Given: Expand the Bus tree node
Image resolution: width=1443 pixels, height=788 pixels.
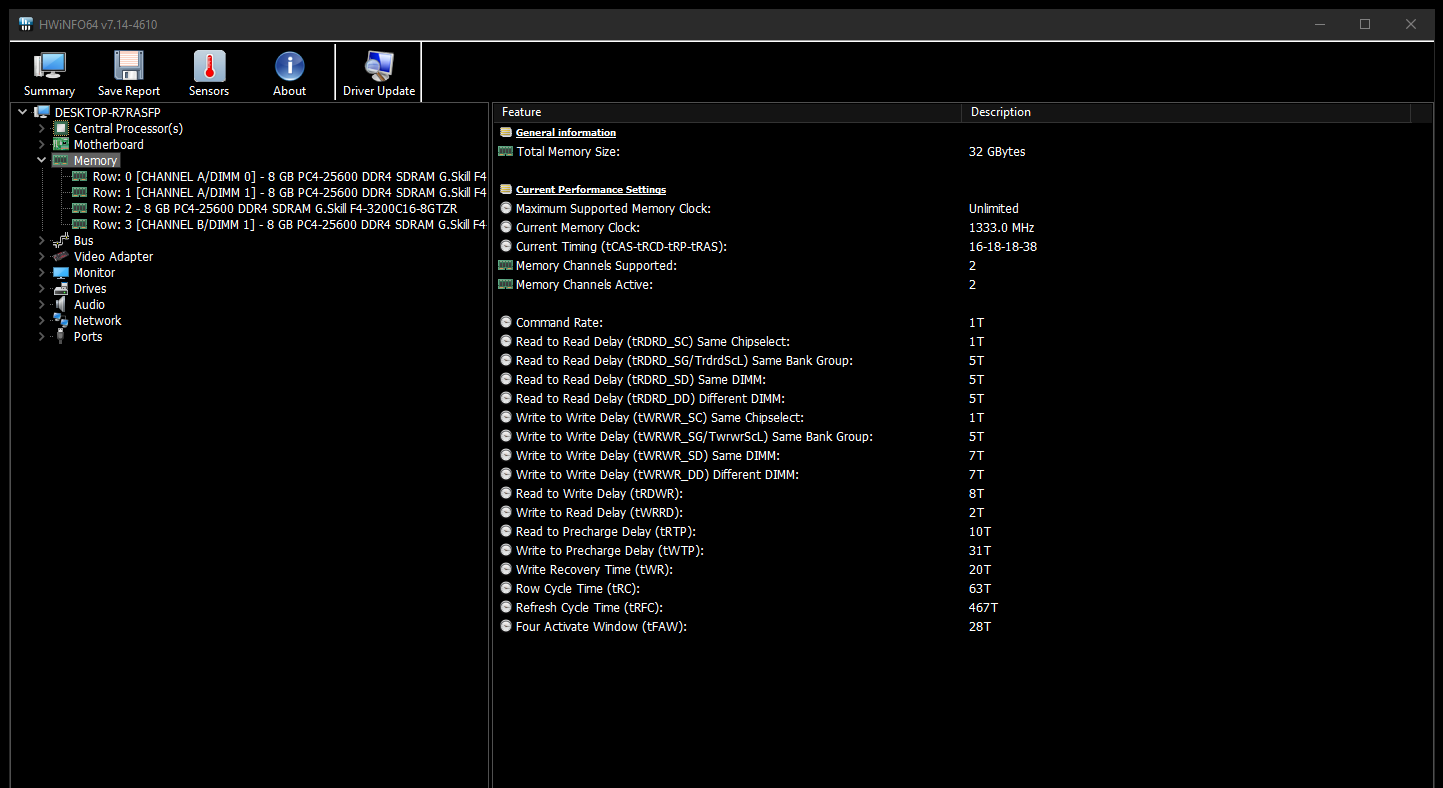Looking at the screenshot, I should pos(41,240).
